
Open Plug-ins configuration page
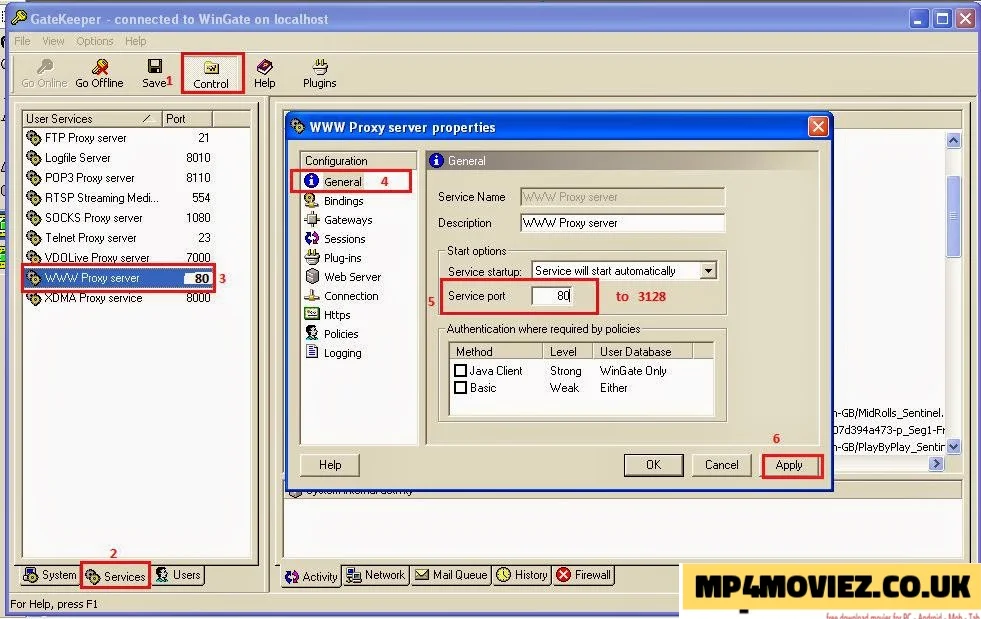[x=342, y=258]
